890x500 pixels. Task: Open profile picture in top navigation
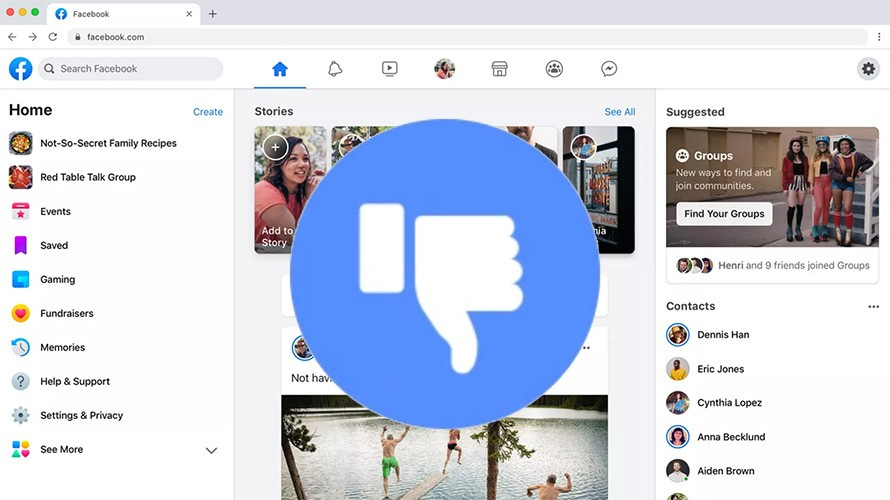pos(444,69)
